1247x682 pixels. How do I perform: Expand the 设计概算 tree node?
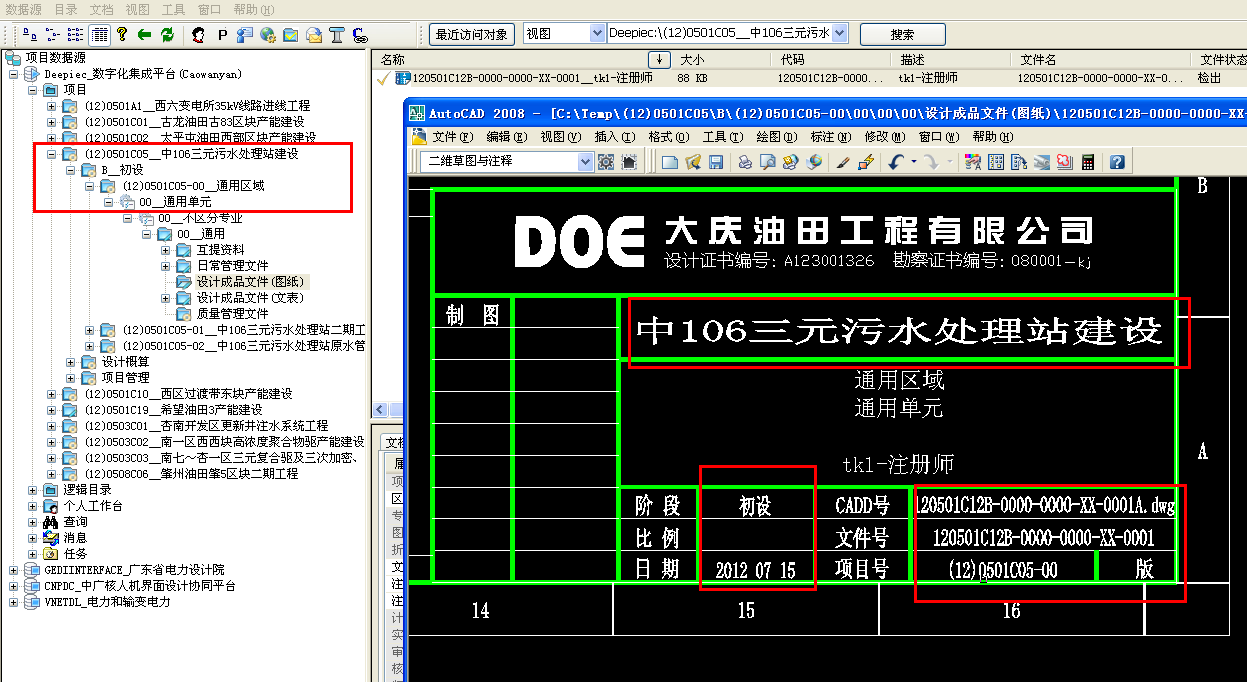[x=71, y=362]
